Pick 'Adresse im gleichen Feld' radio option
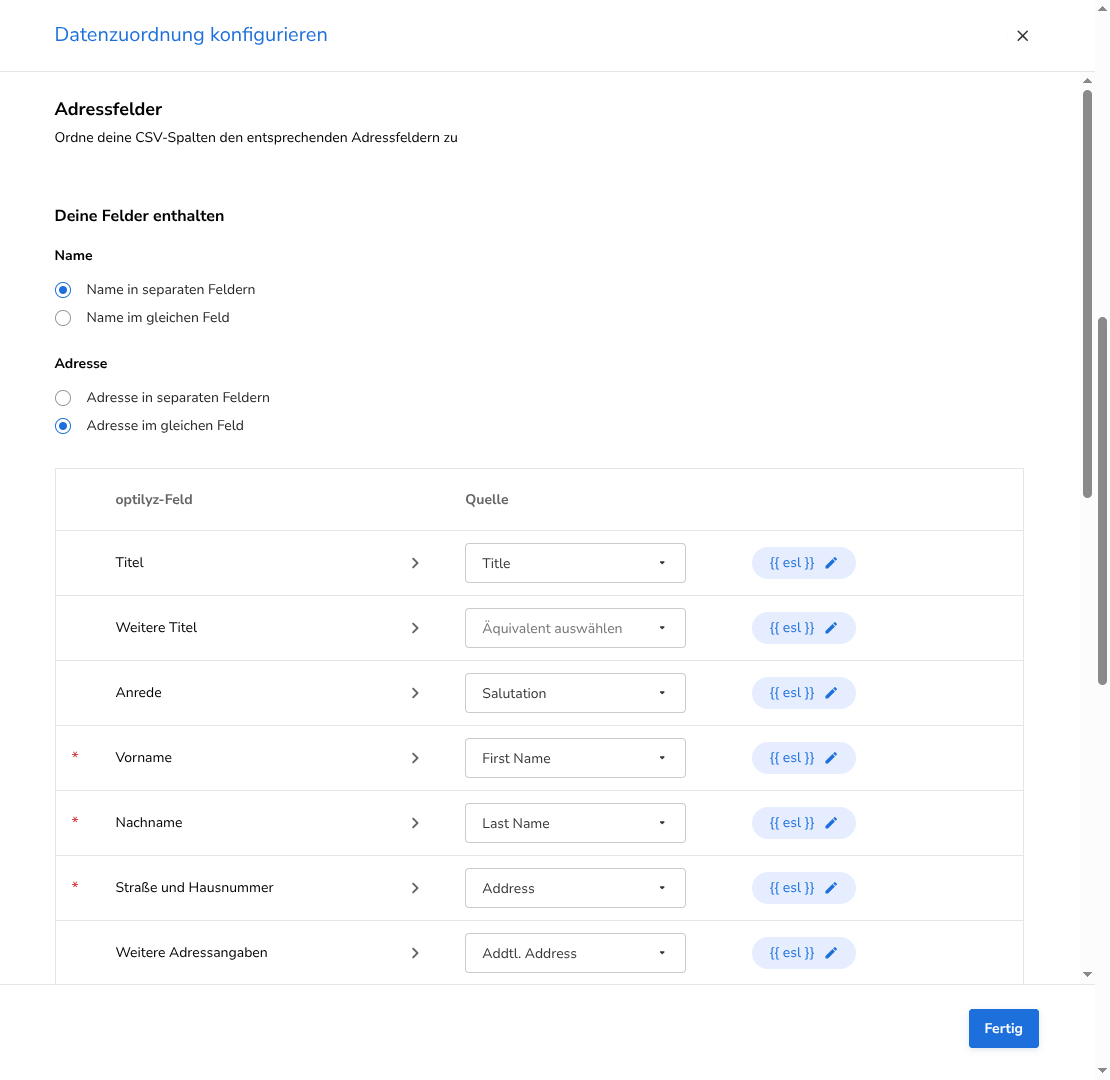This screenshot has width=1110, height=1080. [63, 426]
